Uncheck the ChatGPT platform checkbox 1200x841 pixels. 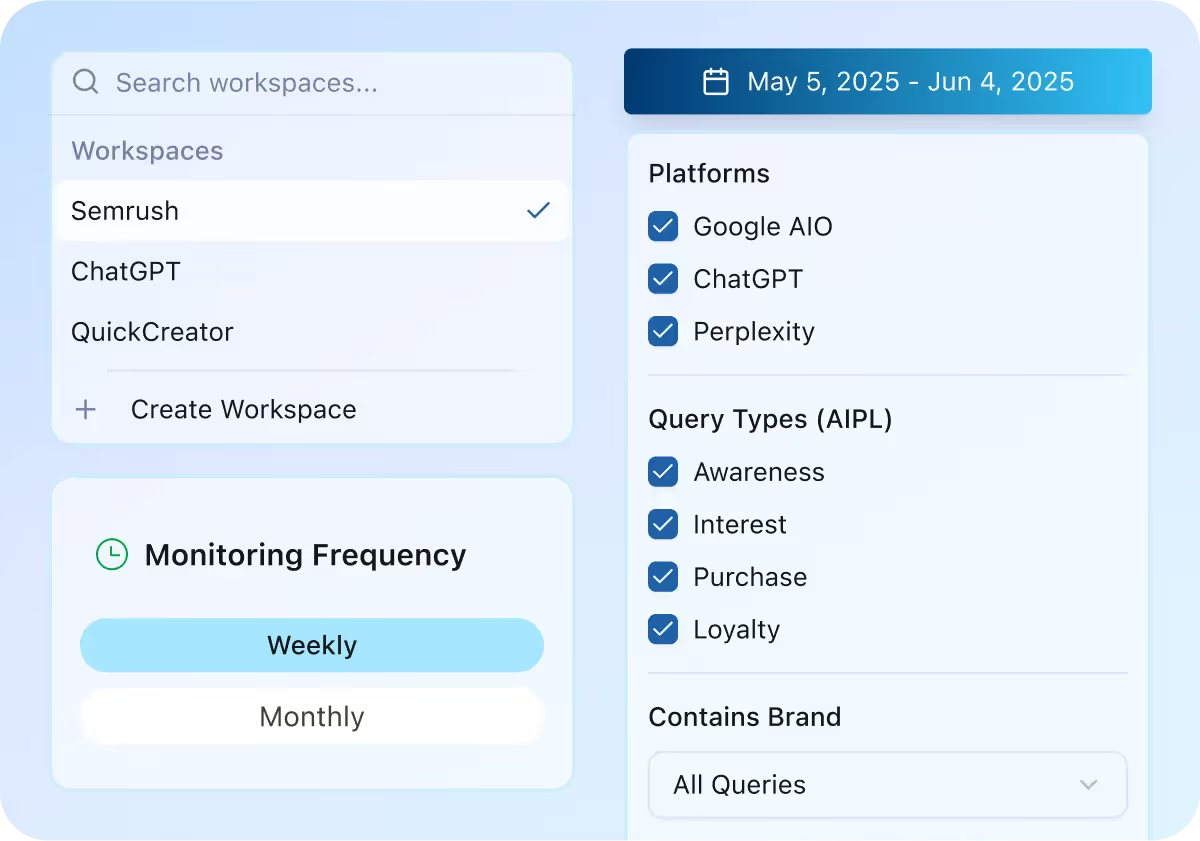(x=663, y=279)
